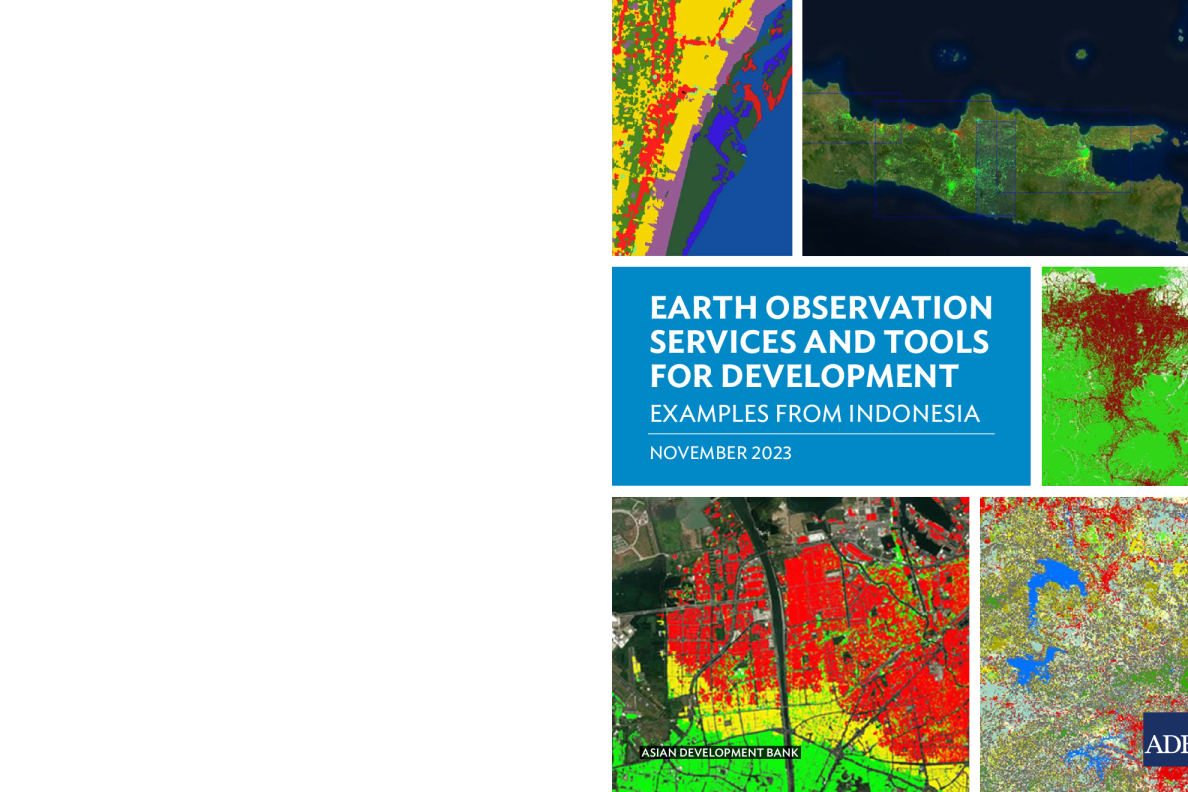Open the red and yellow city grid map

click(x=790, y=644)
